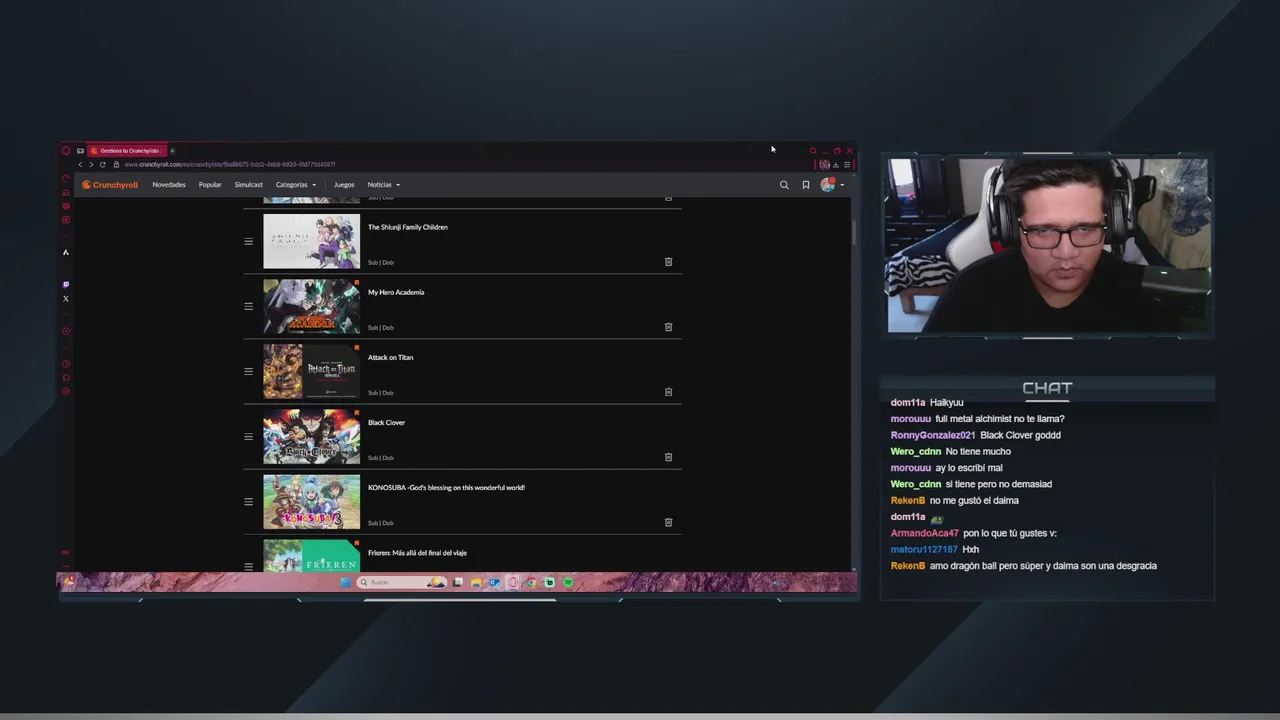Screen dimensions: 1280x720
Task: Click ArmandoAca47 username in chat
Action: click(925, 533)
